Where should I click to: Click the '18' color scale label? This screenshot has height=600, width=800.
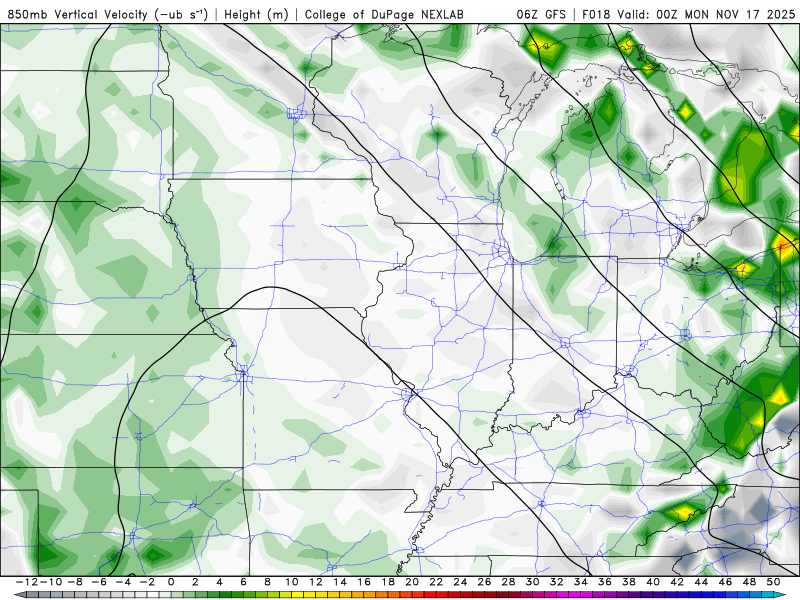388,582
